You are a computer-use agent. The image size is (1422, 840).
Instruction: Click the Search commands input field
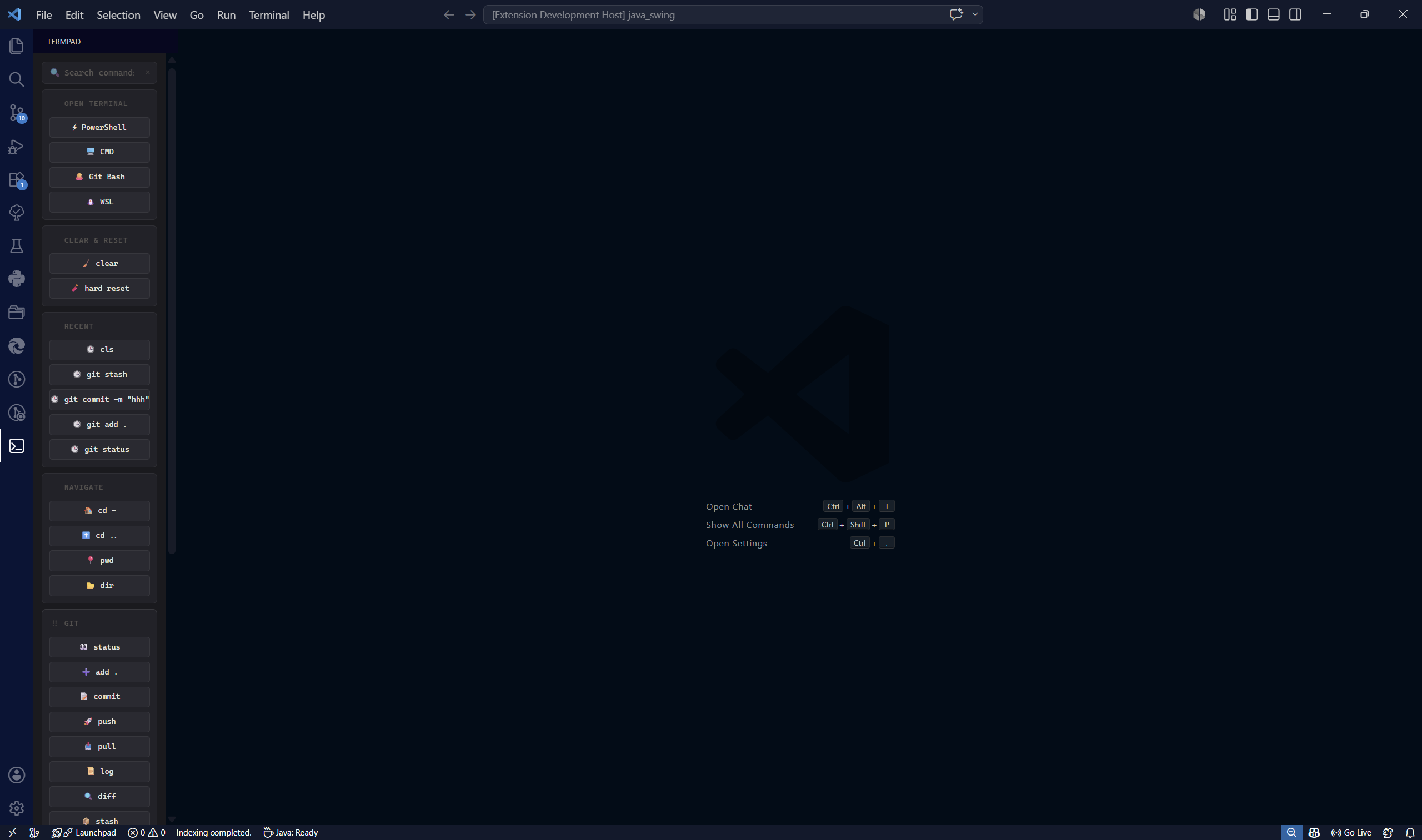99,73
